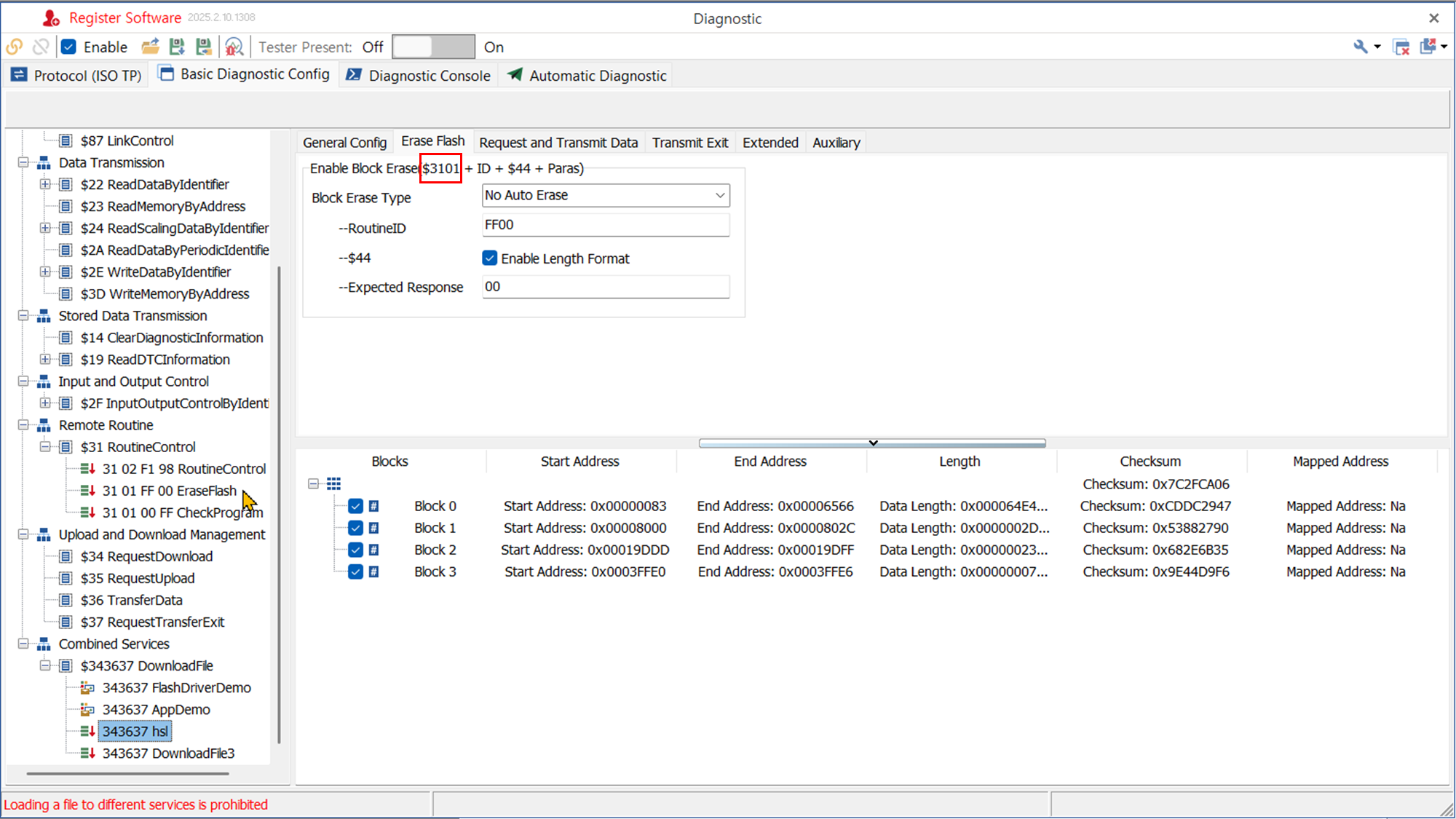Click the wrench settings icon
Screen dimensions: 1456x819
[1360, 47]
